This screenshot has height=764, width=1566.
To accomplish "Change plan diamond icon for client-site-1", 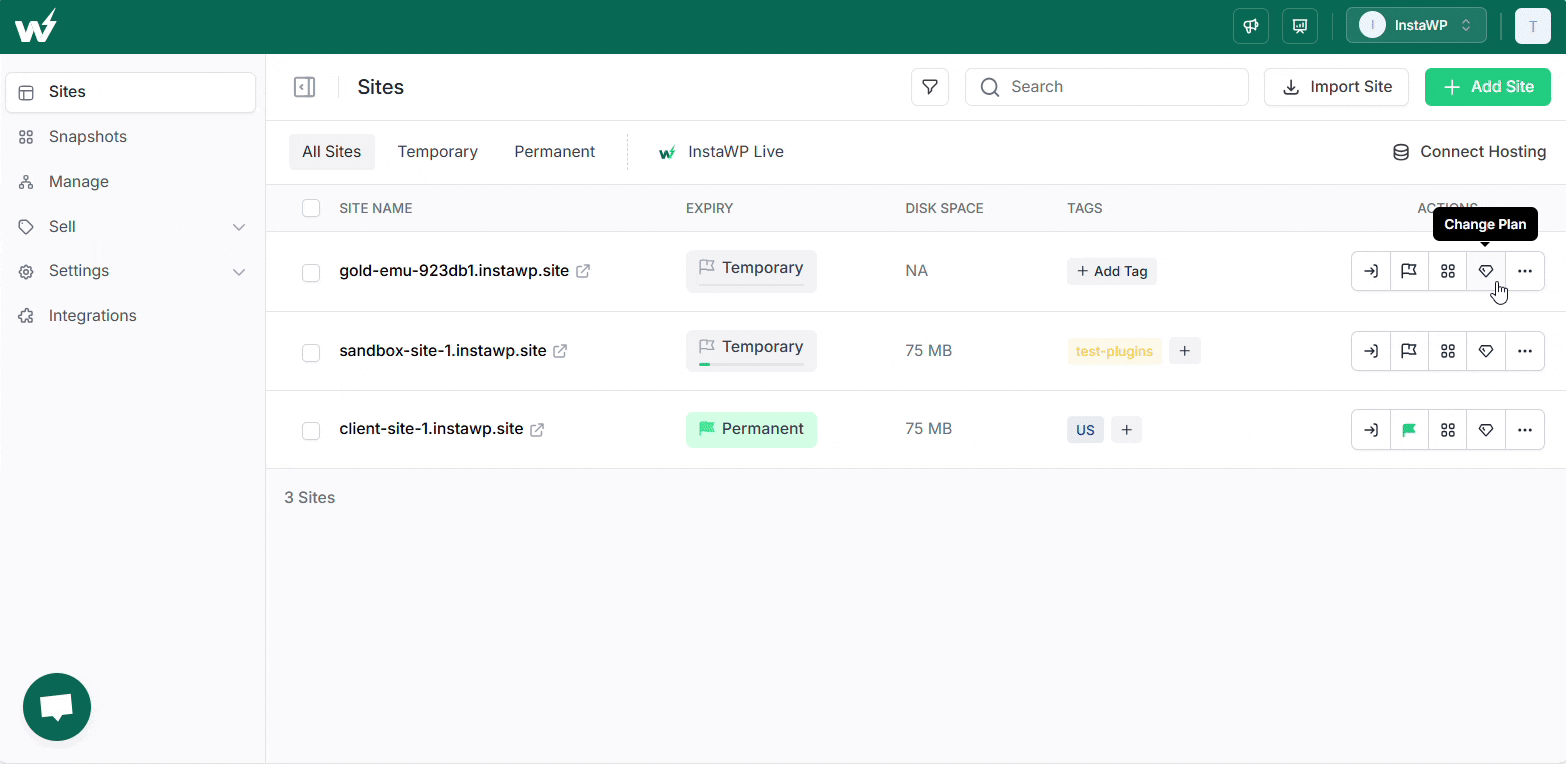I will coord(1486,430).
